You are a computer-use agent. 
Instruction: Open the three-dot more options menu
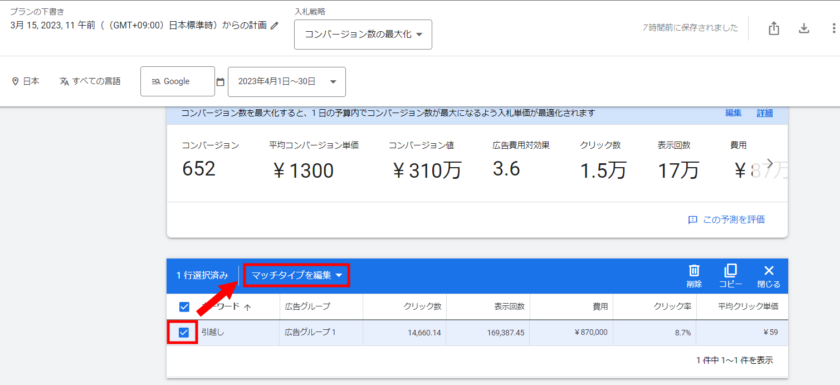pyautogui.click(x=833, y=28)
